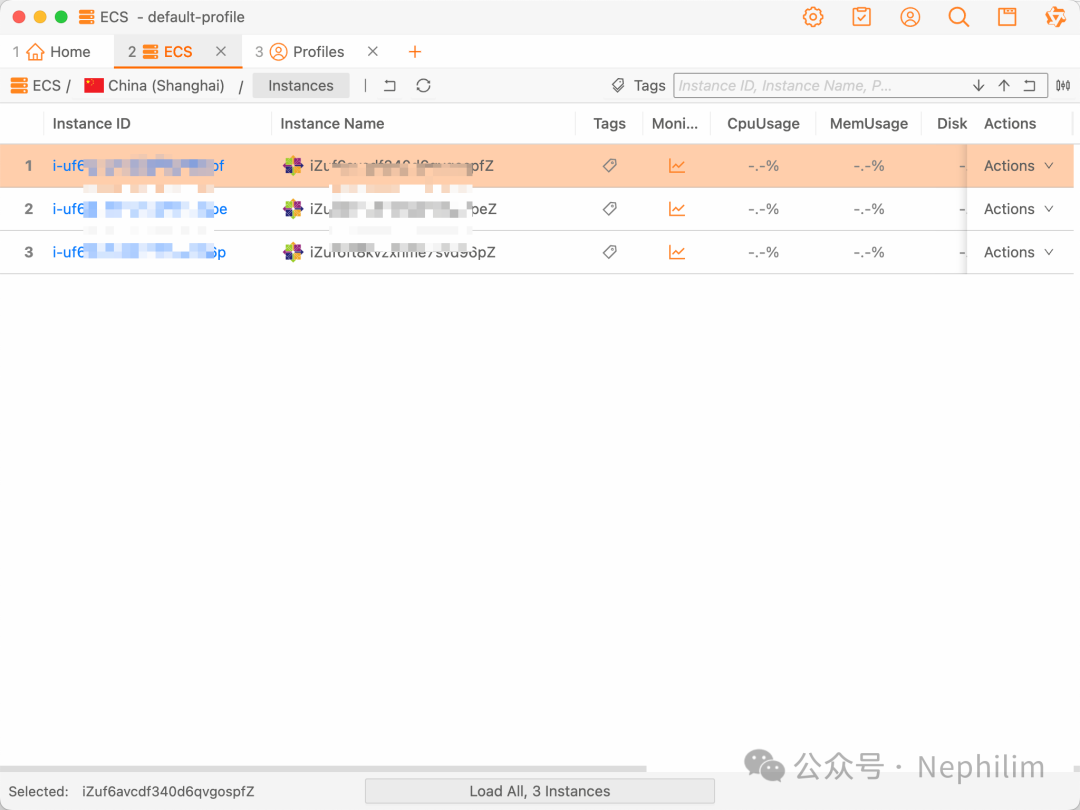Open the monitor chart icon in row 2
Viewport: 1080px width, 810px height.
[x=677, y=209]
